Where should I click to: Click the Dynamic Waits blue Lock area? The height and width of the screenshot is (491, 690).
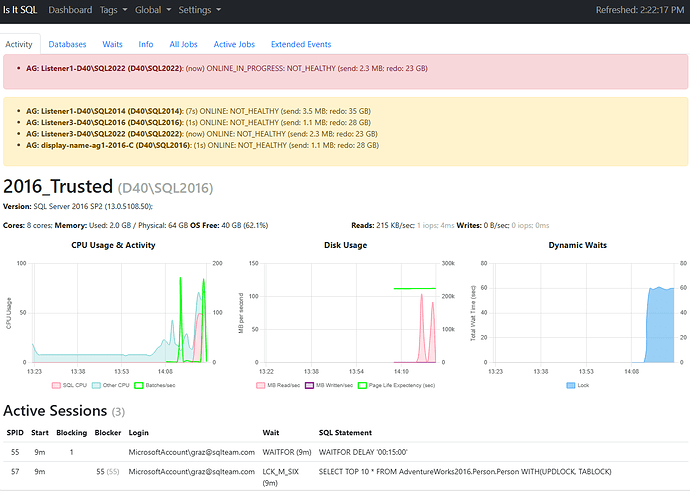tap(660, 326)
